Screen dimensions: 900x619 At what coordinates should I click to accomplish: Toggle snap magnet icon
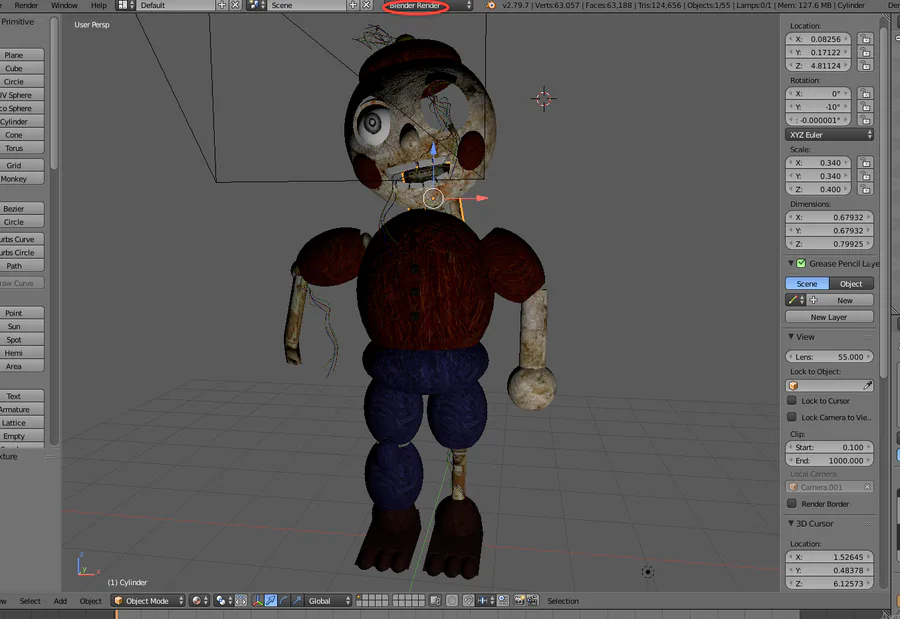click(468, 601)
